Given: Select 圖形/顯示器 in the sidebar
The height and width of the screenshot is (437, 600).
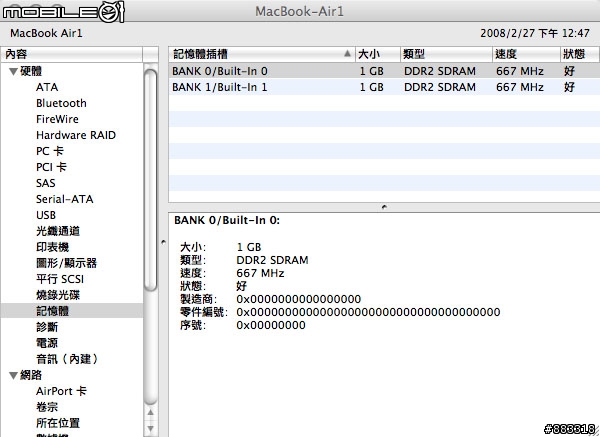Looking at the screenshot, I should [67, 263].
